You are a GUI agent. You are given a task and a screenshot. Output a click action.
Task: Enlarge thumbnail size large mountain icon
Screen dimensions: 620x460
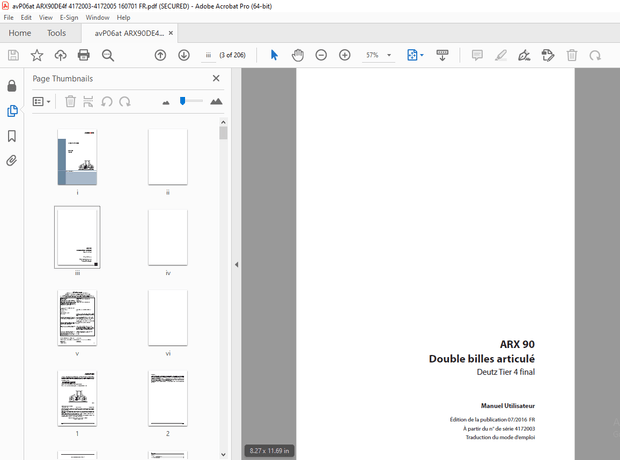pyautogui.click(x=216, y=102)
